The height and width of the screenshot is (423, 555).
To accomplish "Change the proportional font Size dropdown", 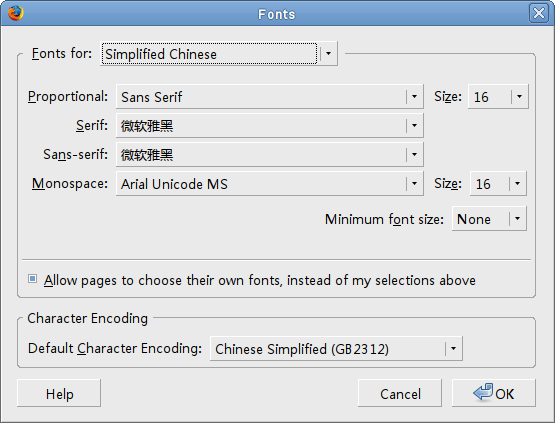I will (x=498, y=97).
